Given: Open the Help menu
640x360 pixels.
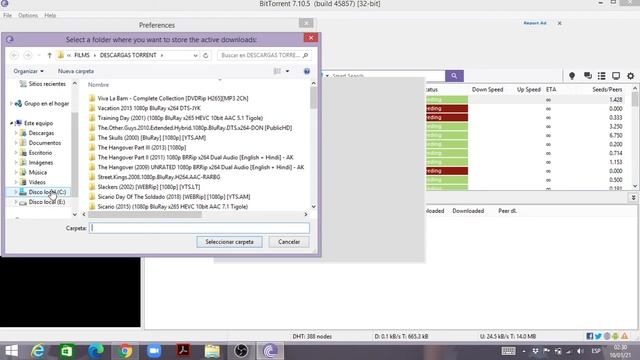Looking at the screenshot, I should coord(50,16).
